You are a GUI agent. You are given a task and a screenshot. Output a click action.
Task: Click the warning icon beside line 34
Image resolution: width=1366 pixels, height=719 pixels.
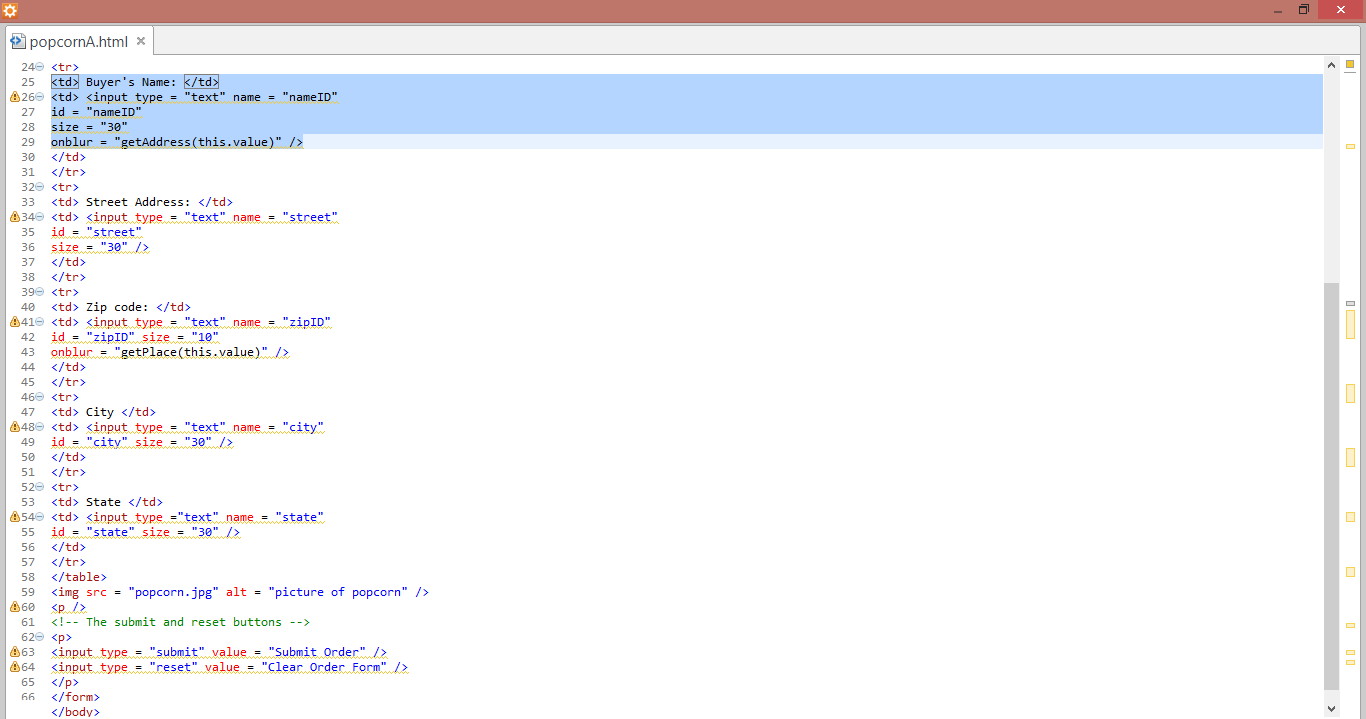click(x=15, y=217)
